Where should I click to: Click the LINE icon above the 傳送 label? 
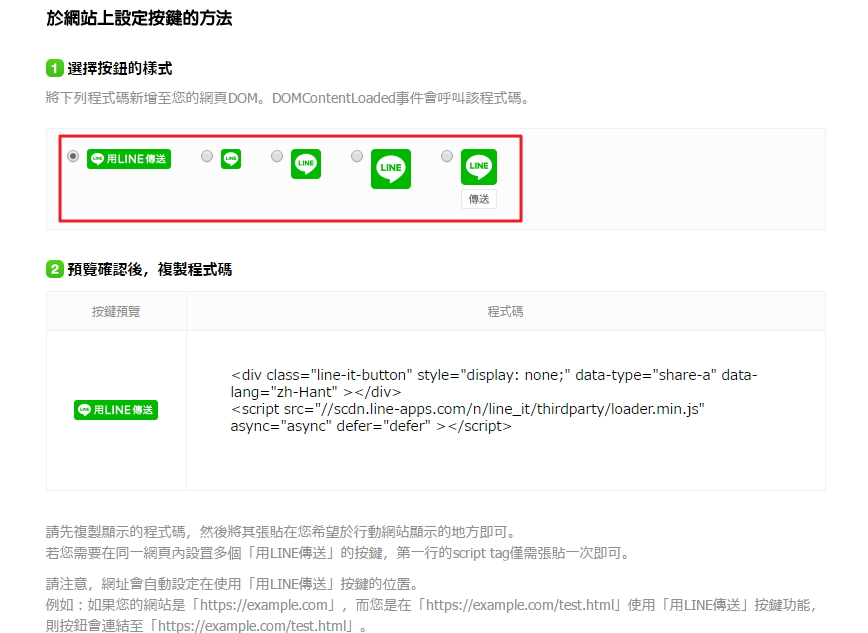point(479,167)
